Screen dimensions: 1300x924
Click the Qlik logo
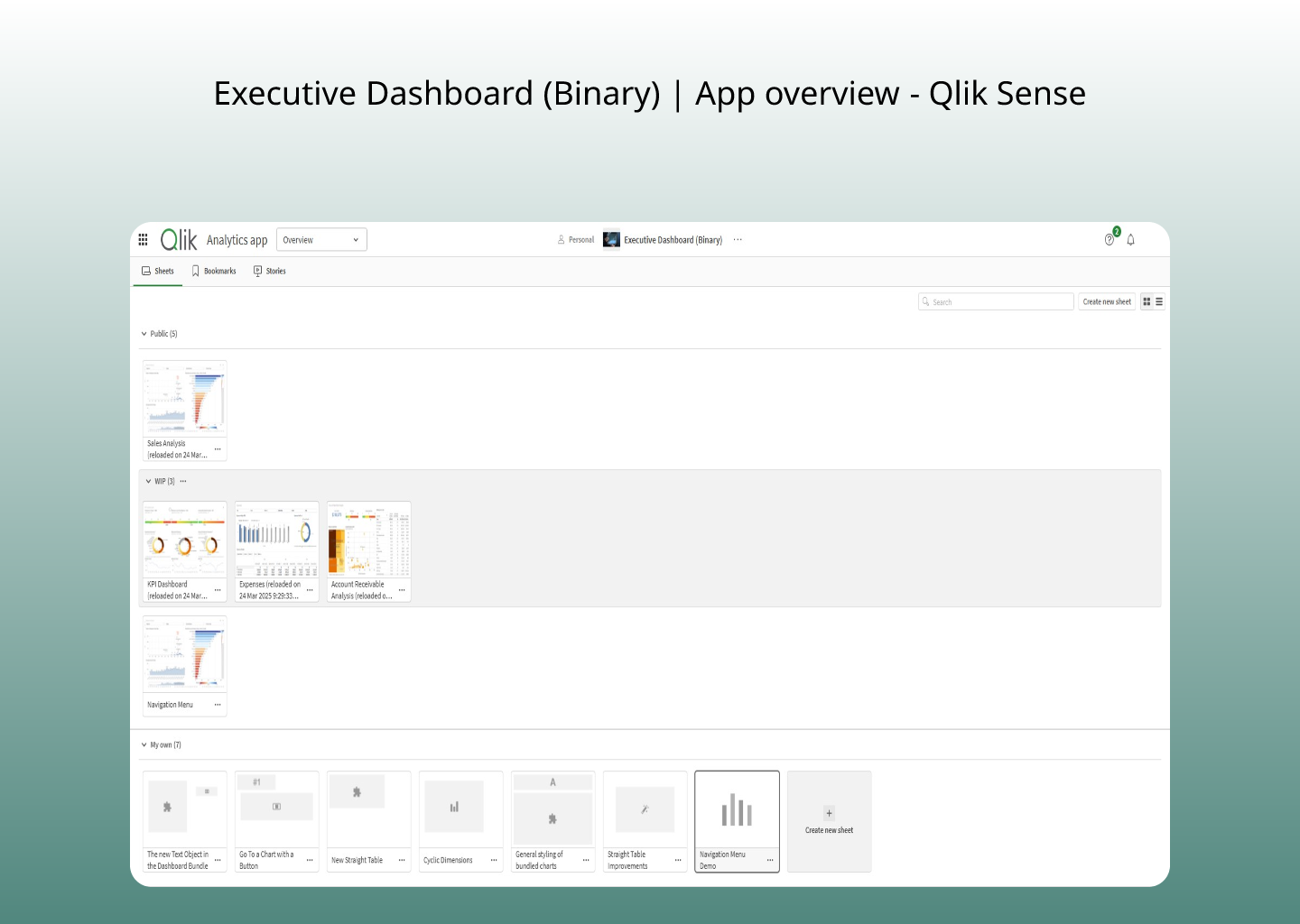179,239
